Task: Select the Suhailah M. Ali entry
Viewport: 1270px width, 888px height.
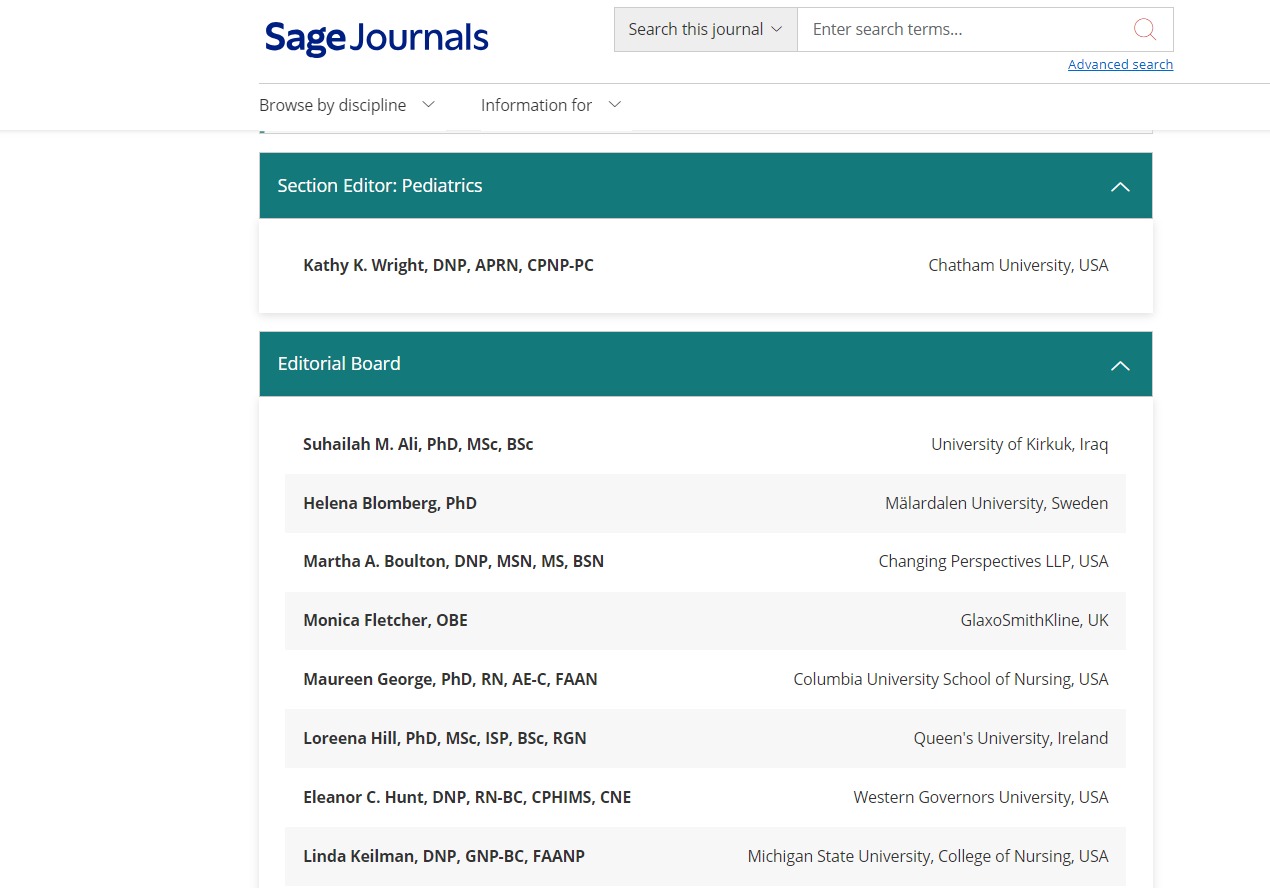Action: (418, 444)
